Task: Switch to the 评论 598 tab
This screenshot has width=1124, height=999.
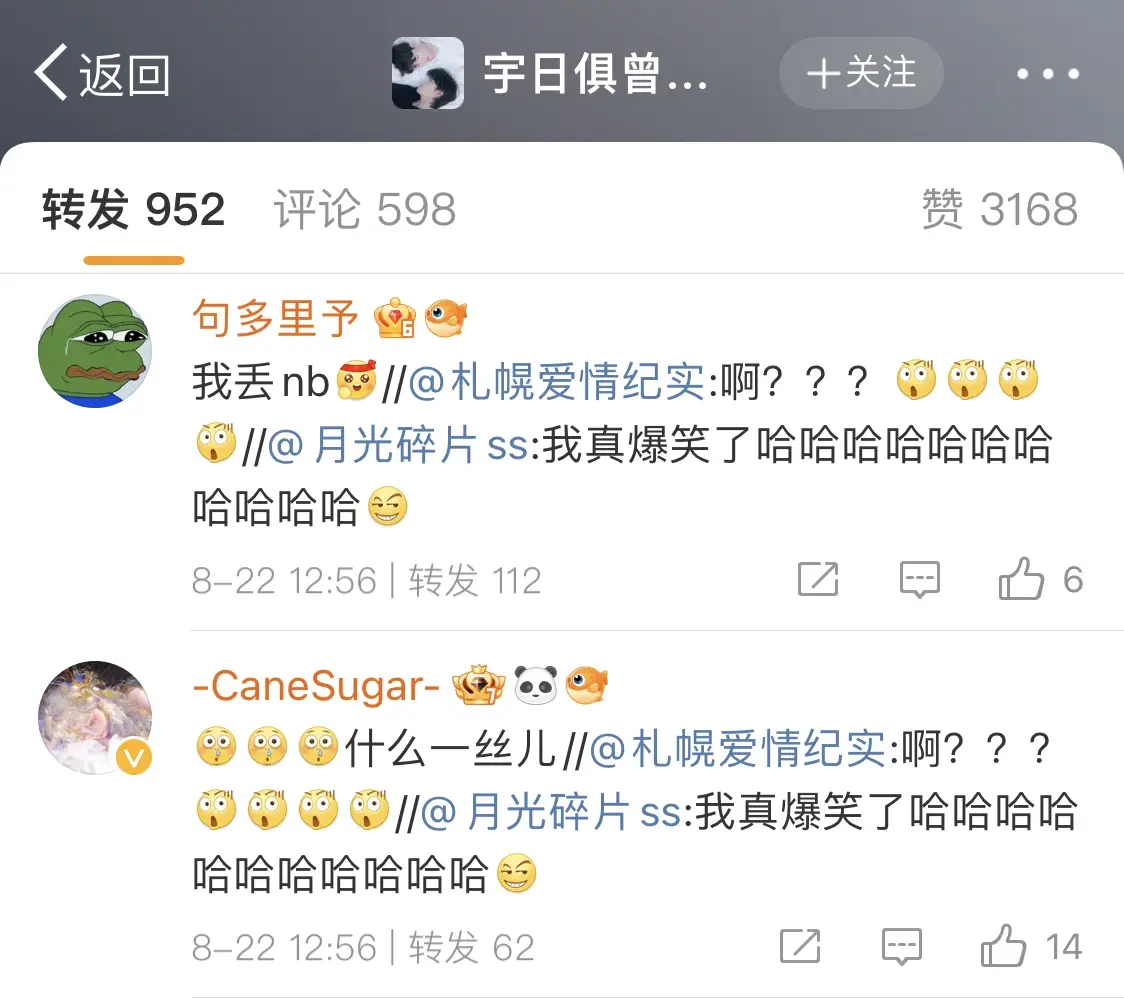Action: pyautogui.click(x=365, y=209)
